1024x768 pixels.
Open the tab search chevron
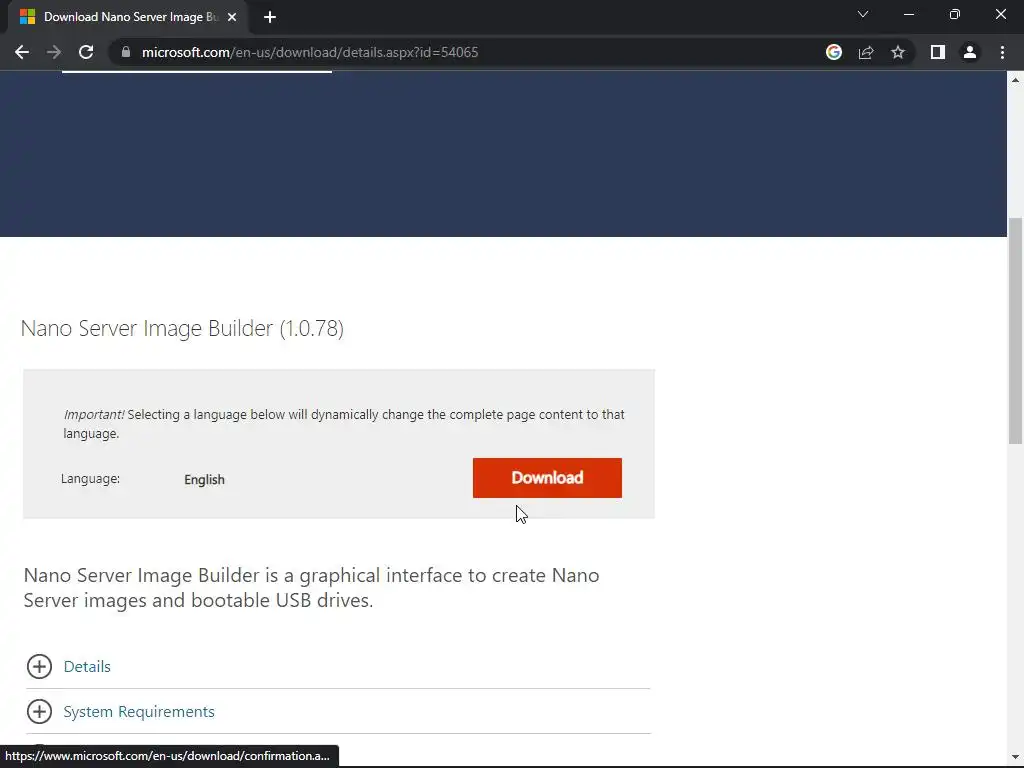[x=863, y=14]
